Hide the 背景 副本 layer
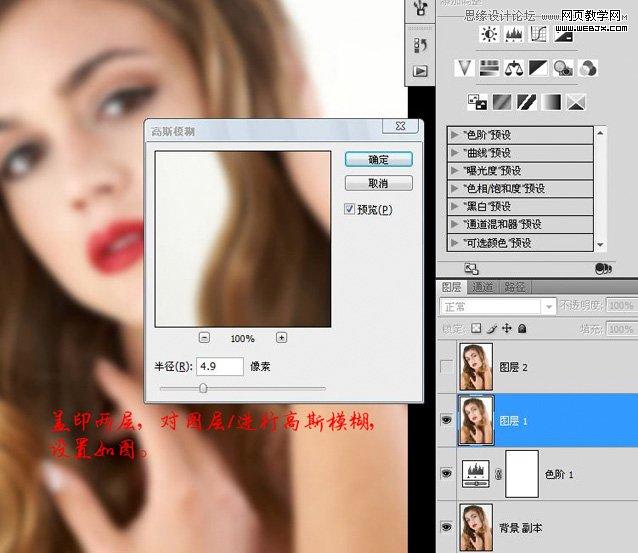This screenshot has width=638, height=553. pyautogui.click(x=446, y=527)
